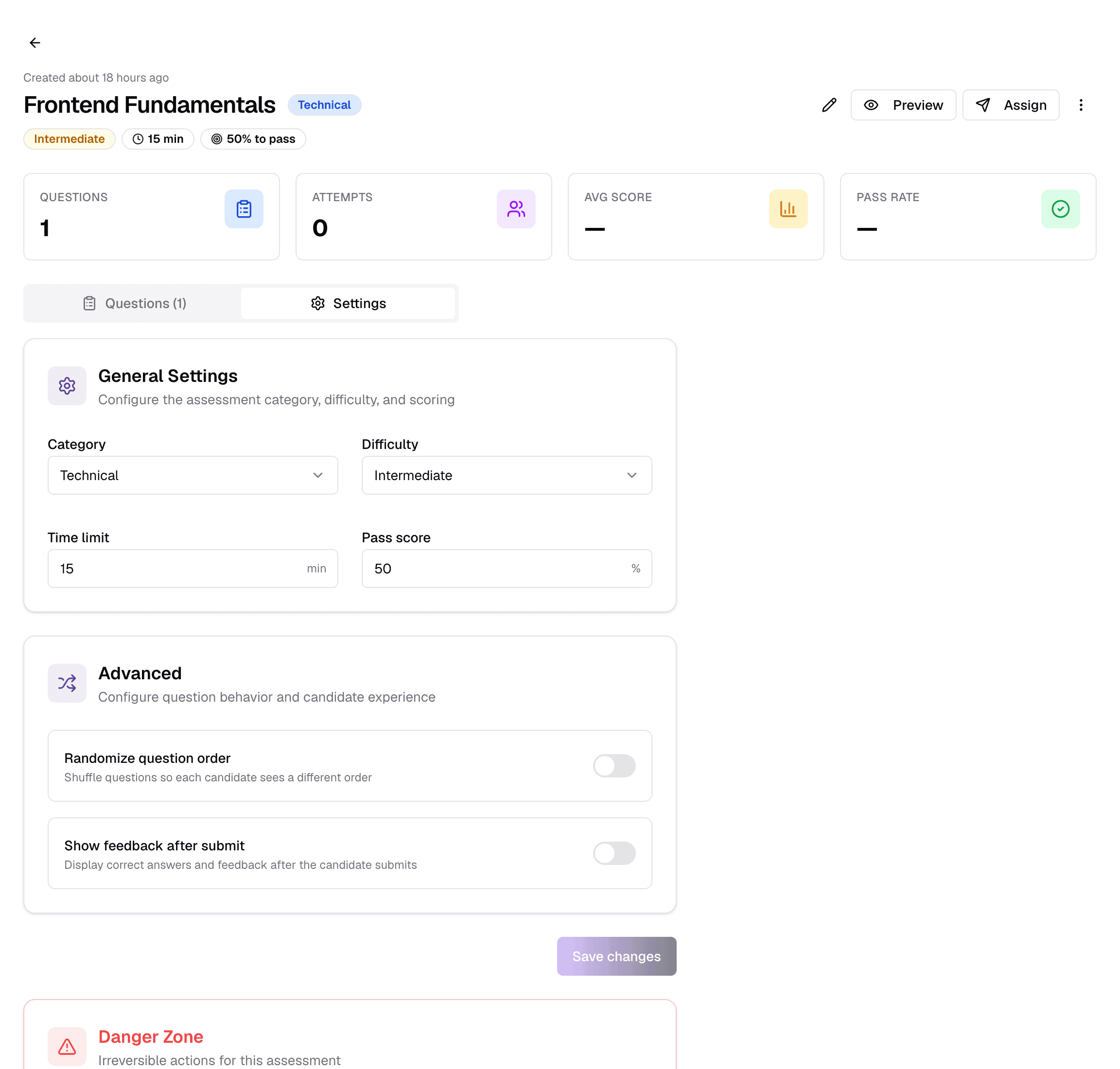Click the 'Created about 18 hours ago' text
The height and width of the screenshot is (1069, 1120).
click(96, 77)
